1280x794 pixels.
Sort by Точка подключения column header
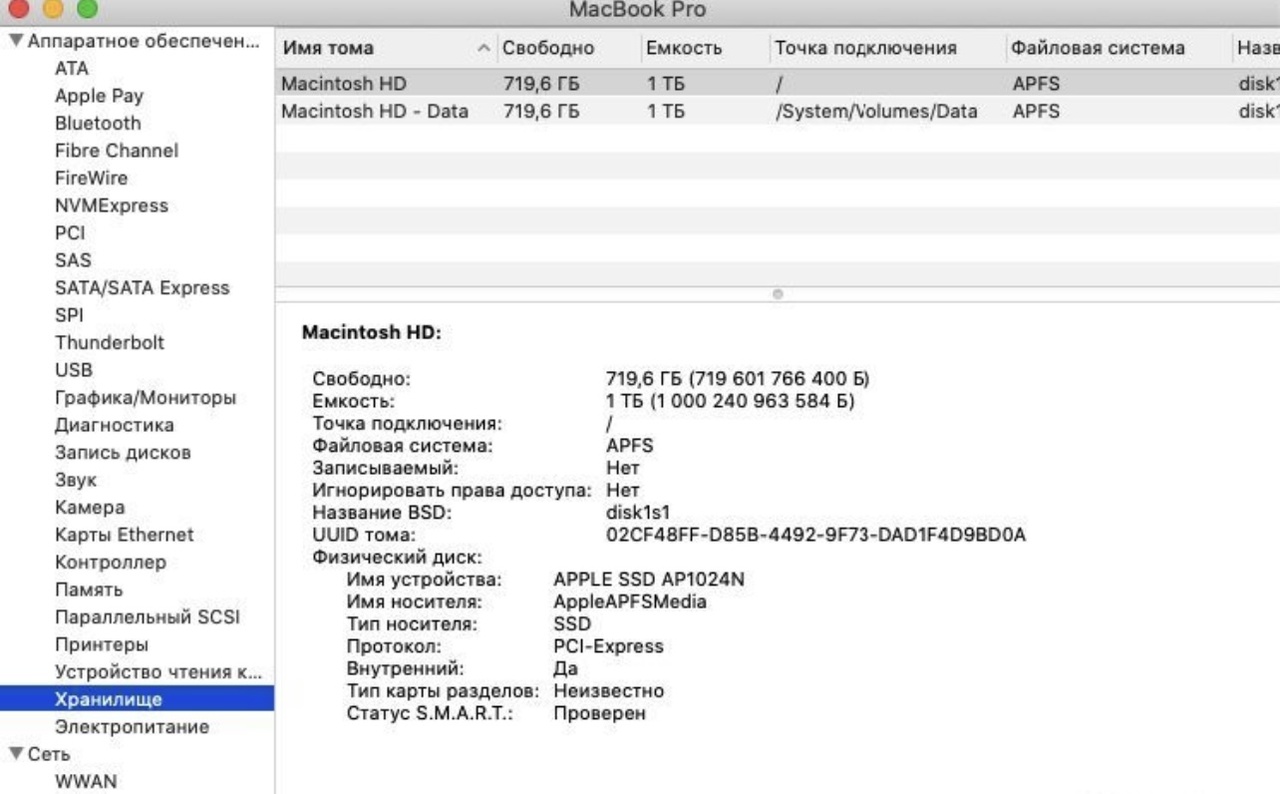tap(866, 48)
